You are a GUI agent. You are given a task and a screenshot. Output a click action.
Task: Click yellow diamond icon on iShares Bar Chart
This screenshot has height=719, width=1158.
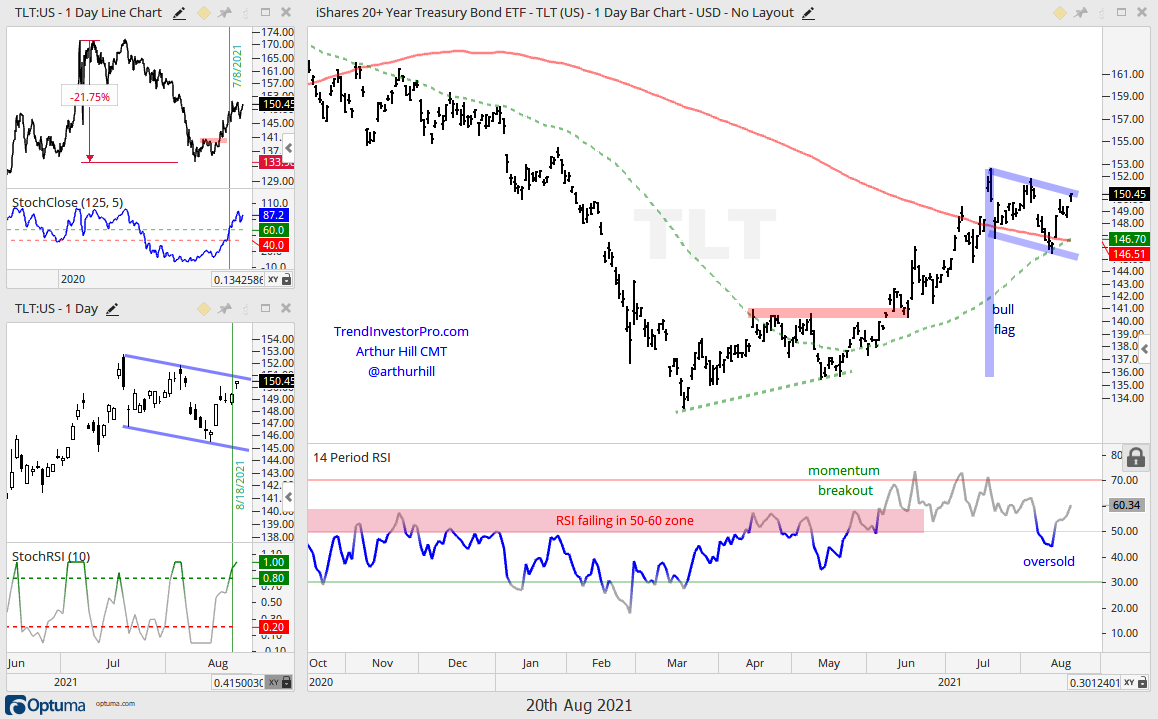point(1059,13)
